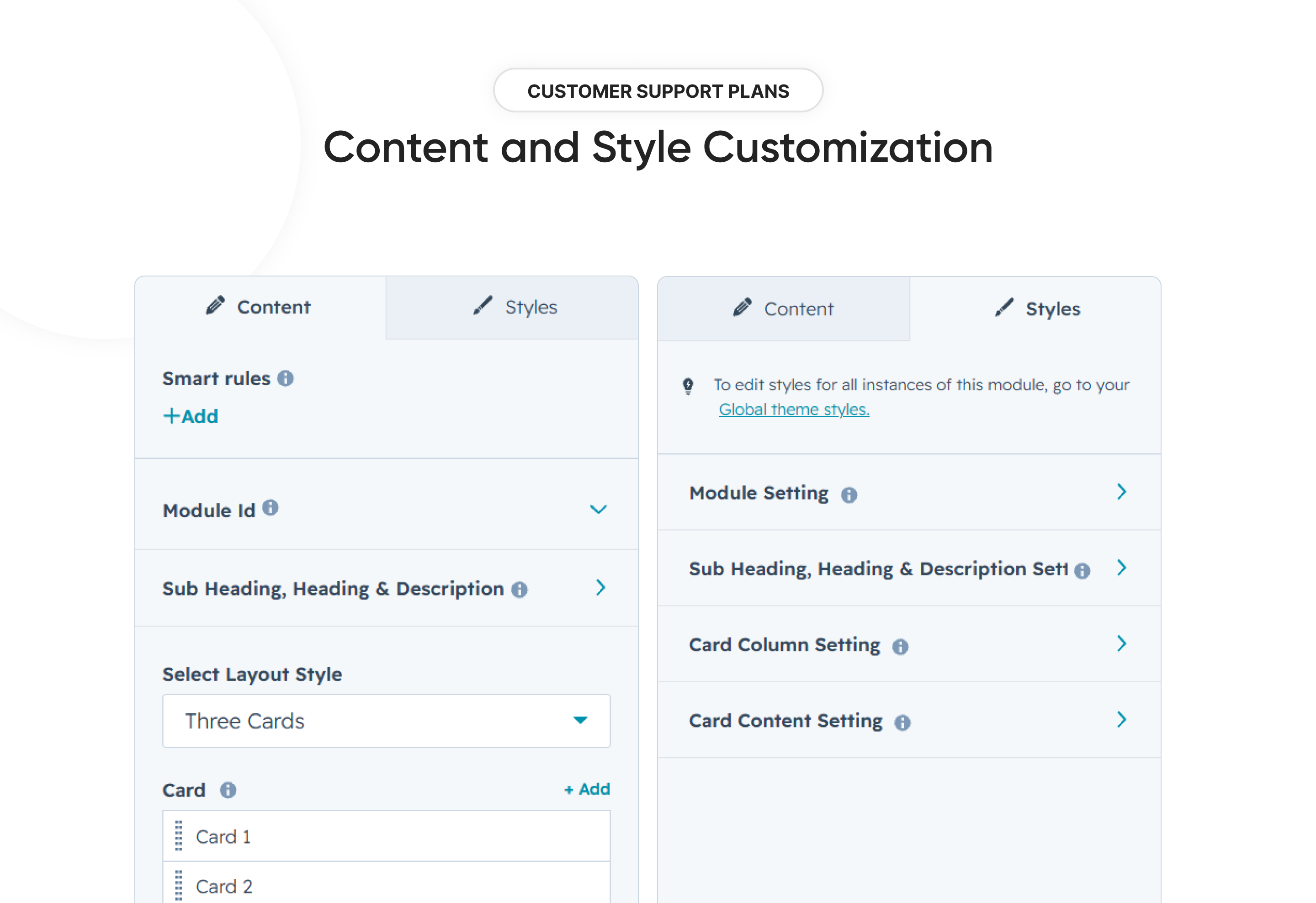Click the Smart rules info icon
The height and width of the screenshot is (903, 1316).
click(286, 378)
